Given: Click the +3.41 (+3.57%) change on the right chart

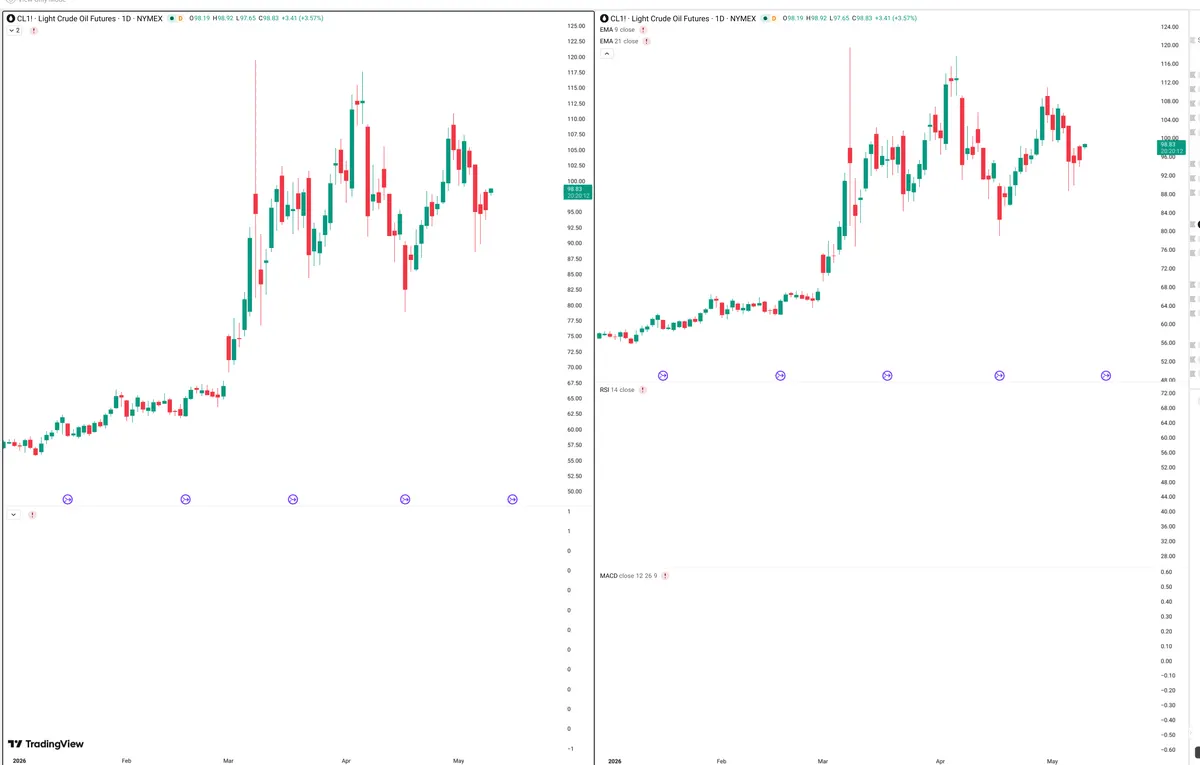Looking at the screenshot, I should coord(895,18).
